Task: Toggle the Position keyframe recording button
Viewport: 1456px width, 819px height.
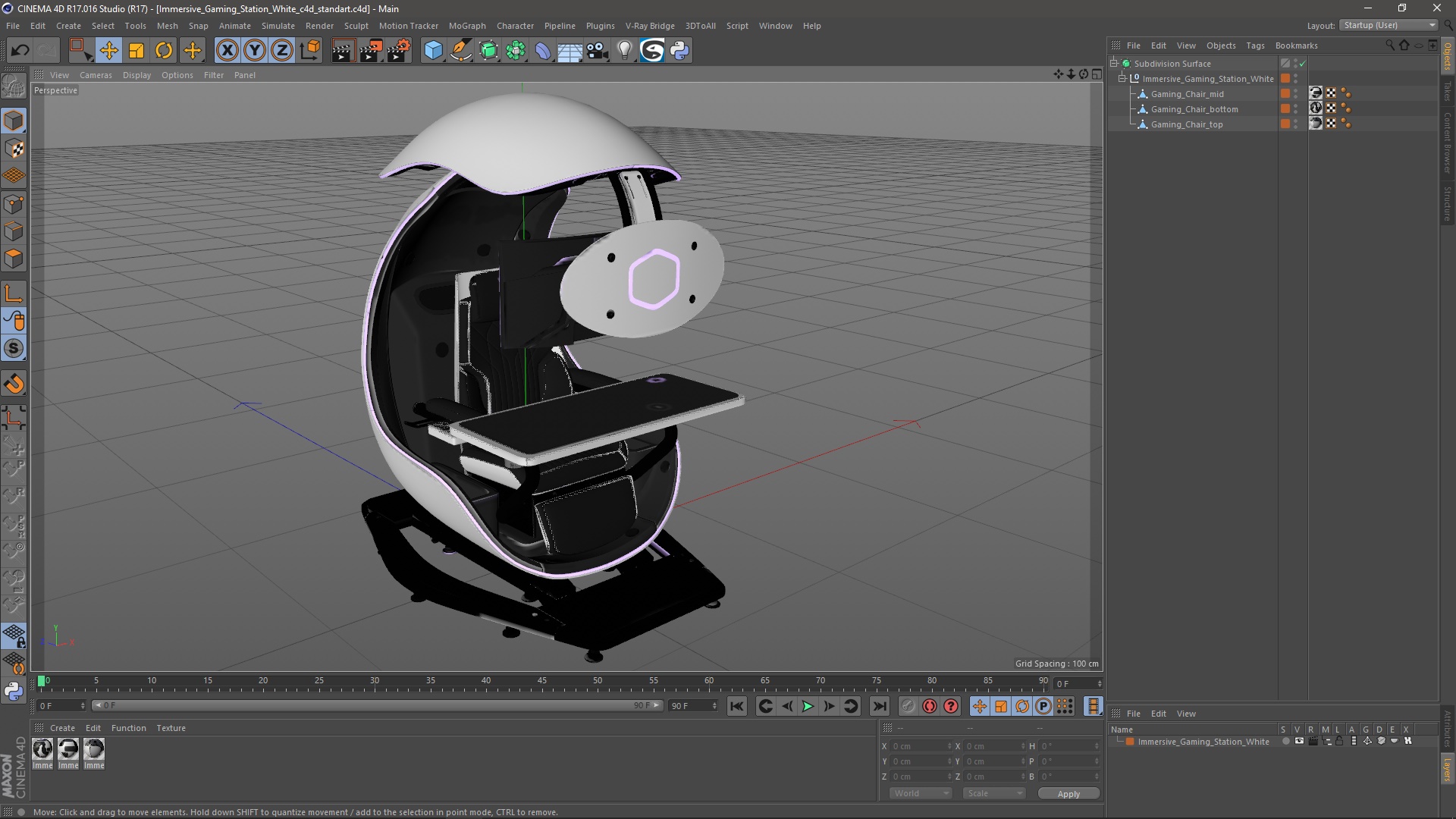Action: click(x=979, y=706)
